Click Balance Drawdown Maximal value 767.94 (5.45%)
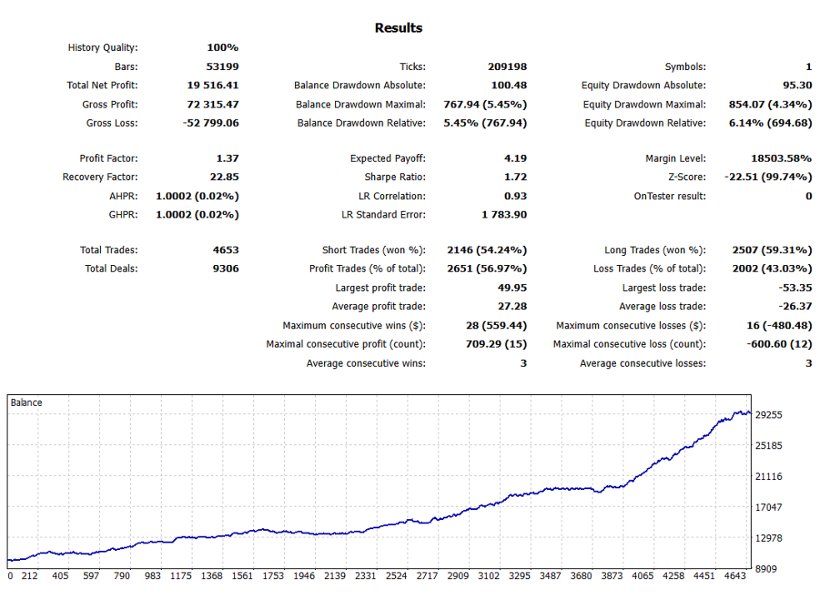Screen dimensions: 820x600 pyautogui.click(x=485, y=104)
